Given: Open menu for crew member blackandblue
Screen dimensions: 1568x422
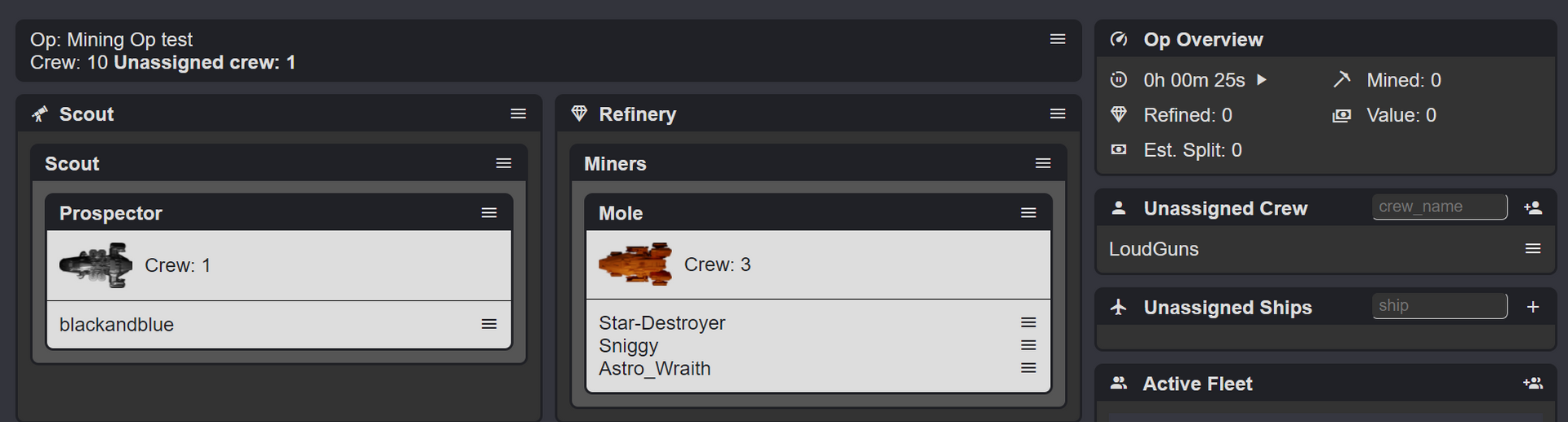Looking at the screenshot, I should point(489,324).
